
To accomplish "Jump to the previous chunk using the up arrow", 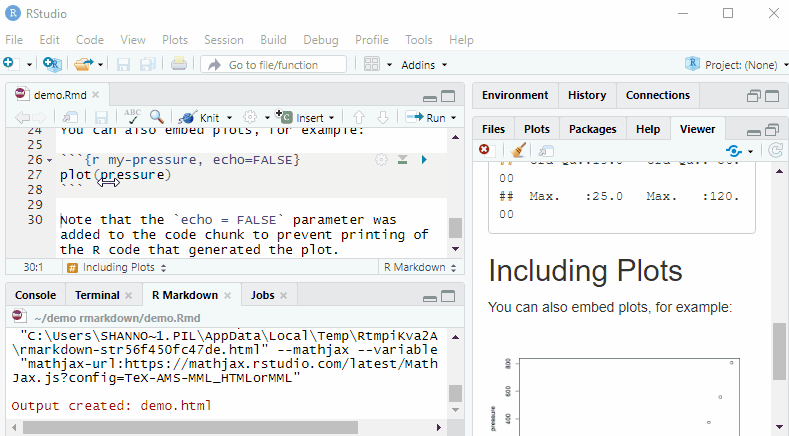I will 359,118.
